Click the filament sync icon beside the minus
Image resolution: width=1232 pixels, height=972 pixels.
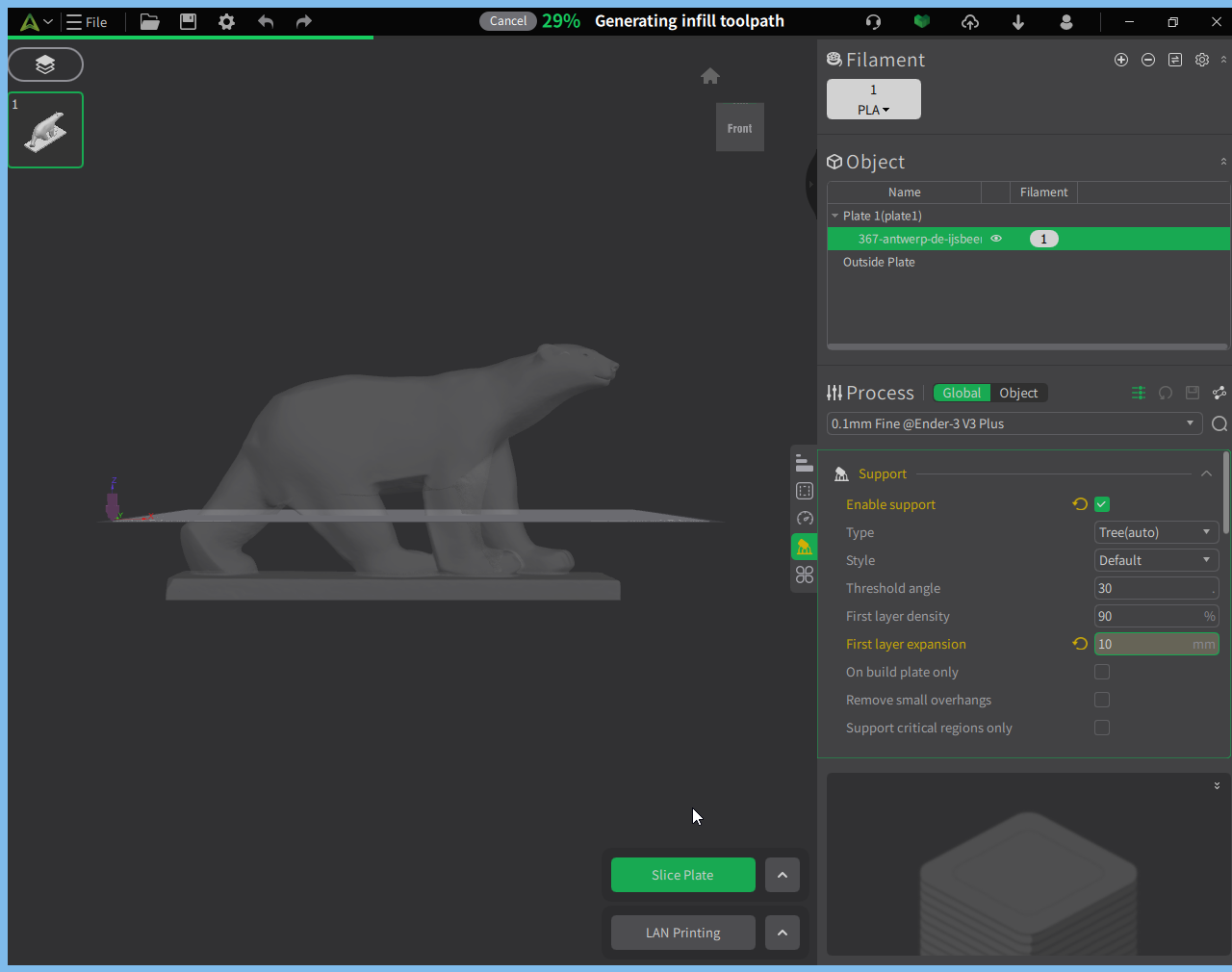1175,60
